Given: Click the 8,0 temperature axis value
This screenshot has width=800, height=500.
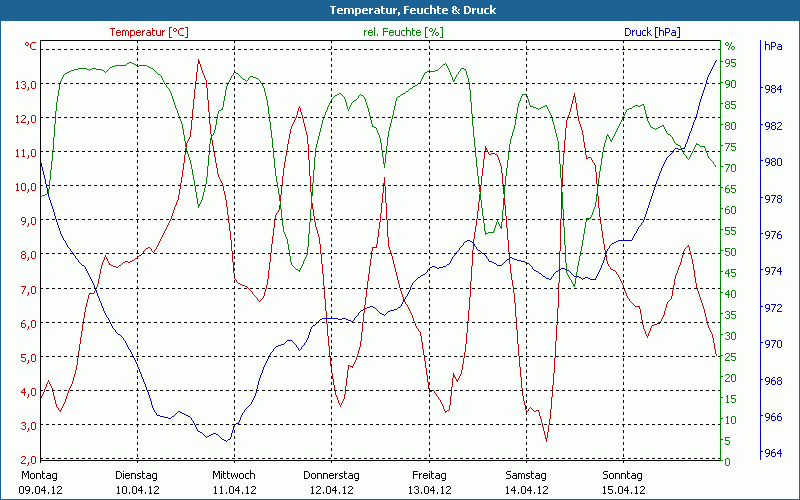Looking at the screenshot, I should [x=28, y=255].
